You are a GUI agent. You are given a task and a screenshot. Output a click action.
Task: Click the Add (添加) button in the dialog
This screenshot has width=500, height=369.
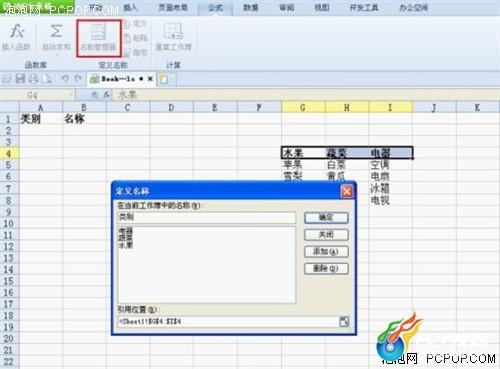point(326,251)
